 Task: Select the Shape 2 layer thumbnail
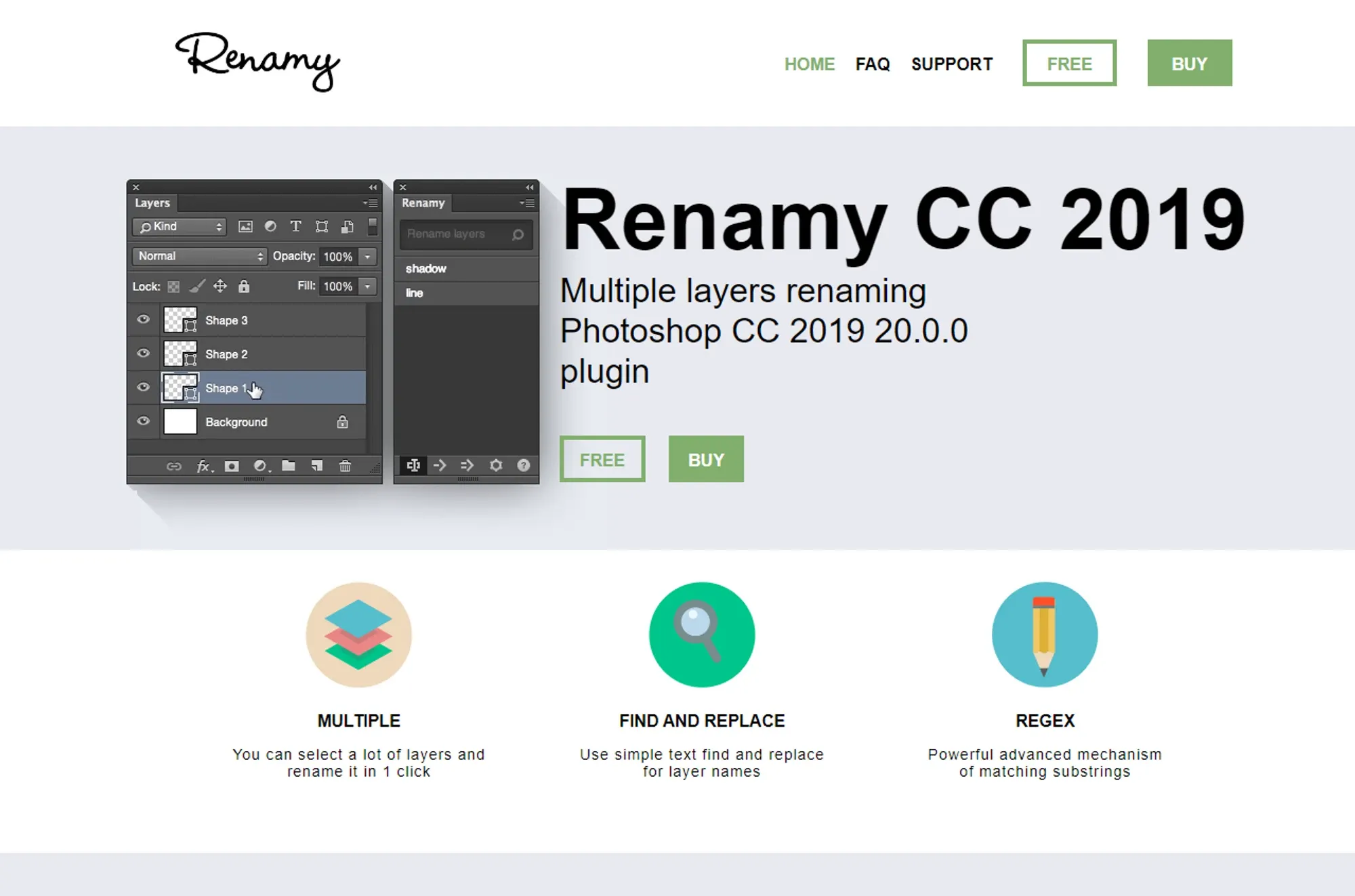pos(180,354)
